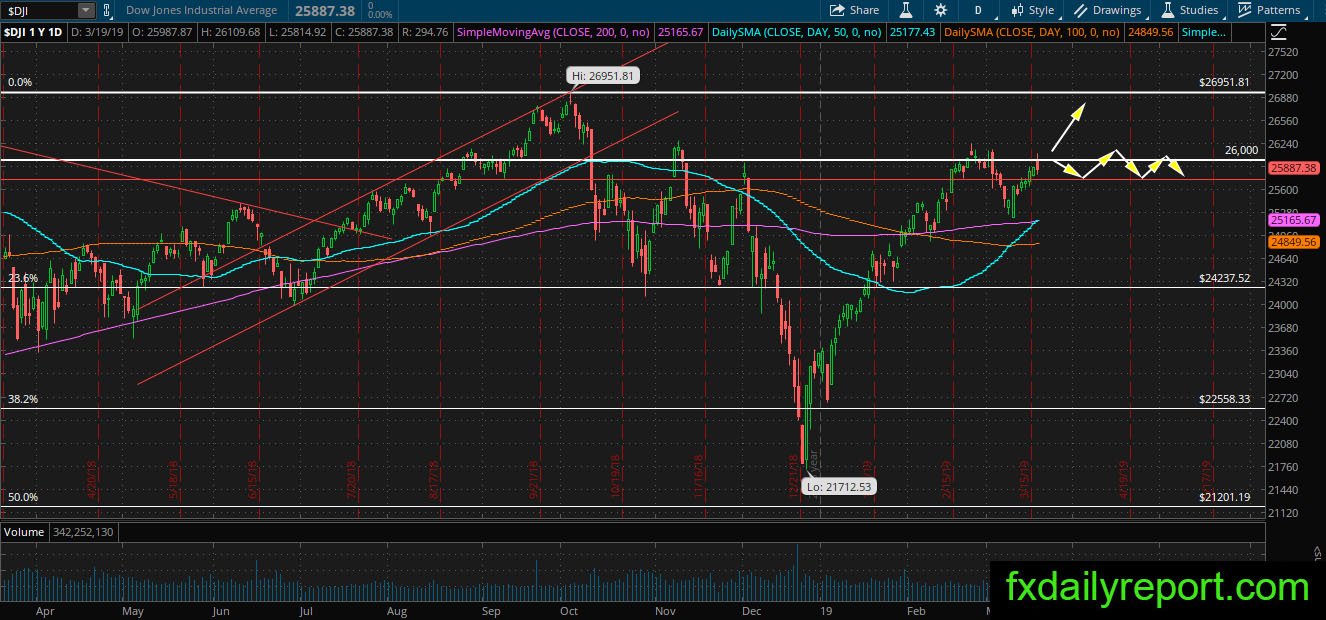Viewport: 1326px width, 620px height.
Task: Click the 'Oct' label on the time axis
Action: pos(569,609)
